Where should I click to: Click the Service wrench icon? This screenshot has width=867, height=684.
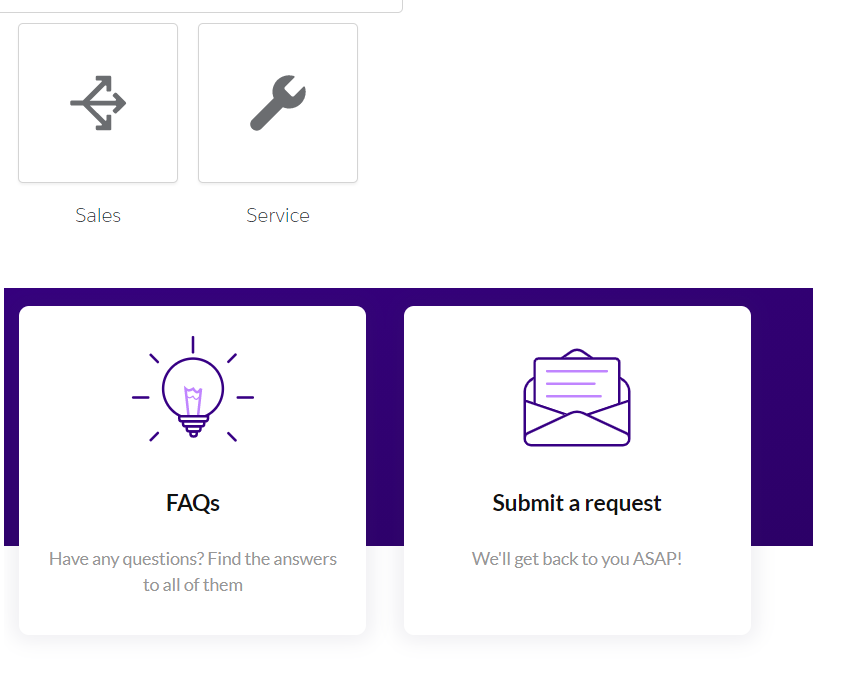click(x=278, y=103)
